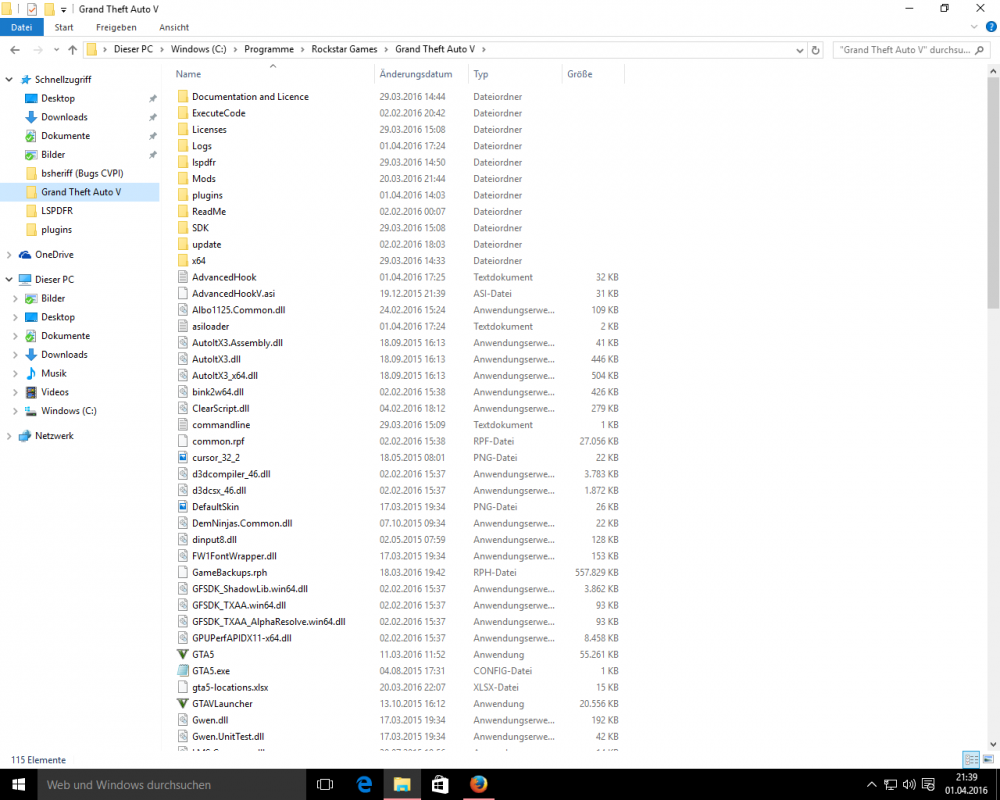
Task: Open the address bar history dropdown
Action: click(x=799, y=50)
